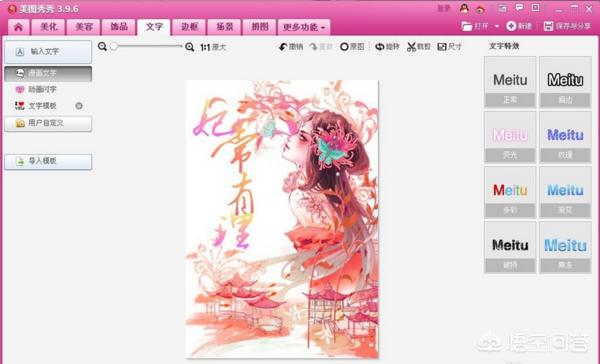Screen dimensions: 600x364
Task: Open the 文字模板 sidebar item
Action: (x=42, y=106)
